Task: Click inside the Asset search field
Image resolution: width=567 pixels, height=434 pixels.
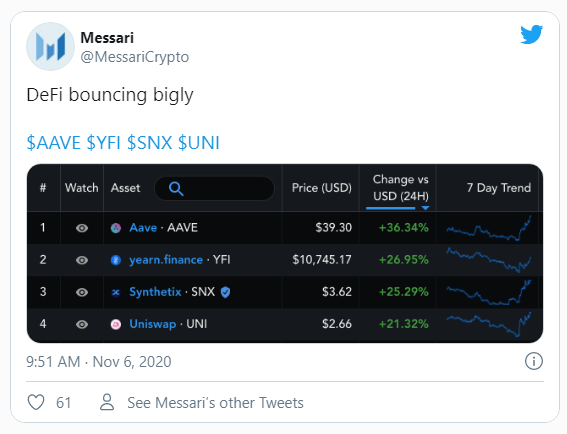Action: point(214,188)
